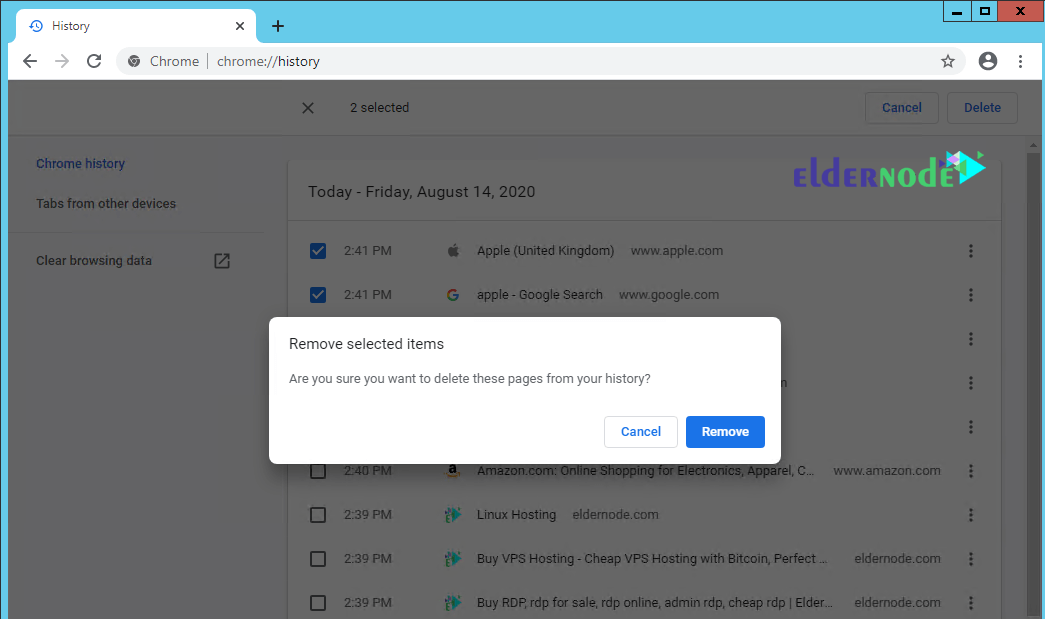Screen dimensions: 1045x619
Task: Click the '2 selected' count text
Action: 380,107
